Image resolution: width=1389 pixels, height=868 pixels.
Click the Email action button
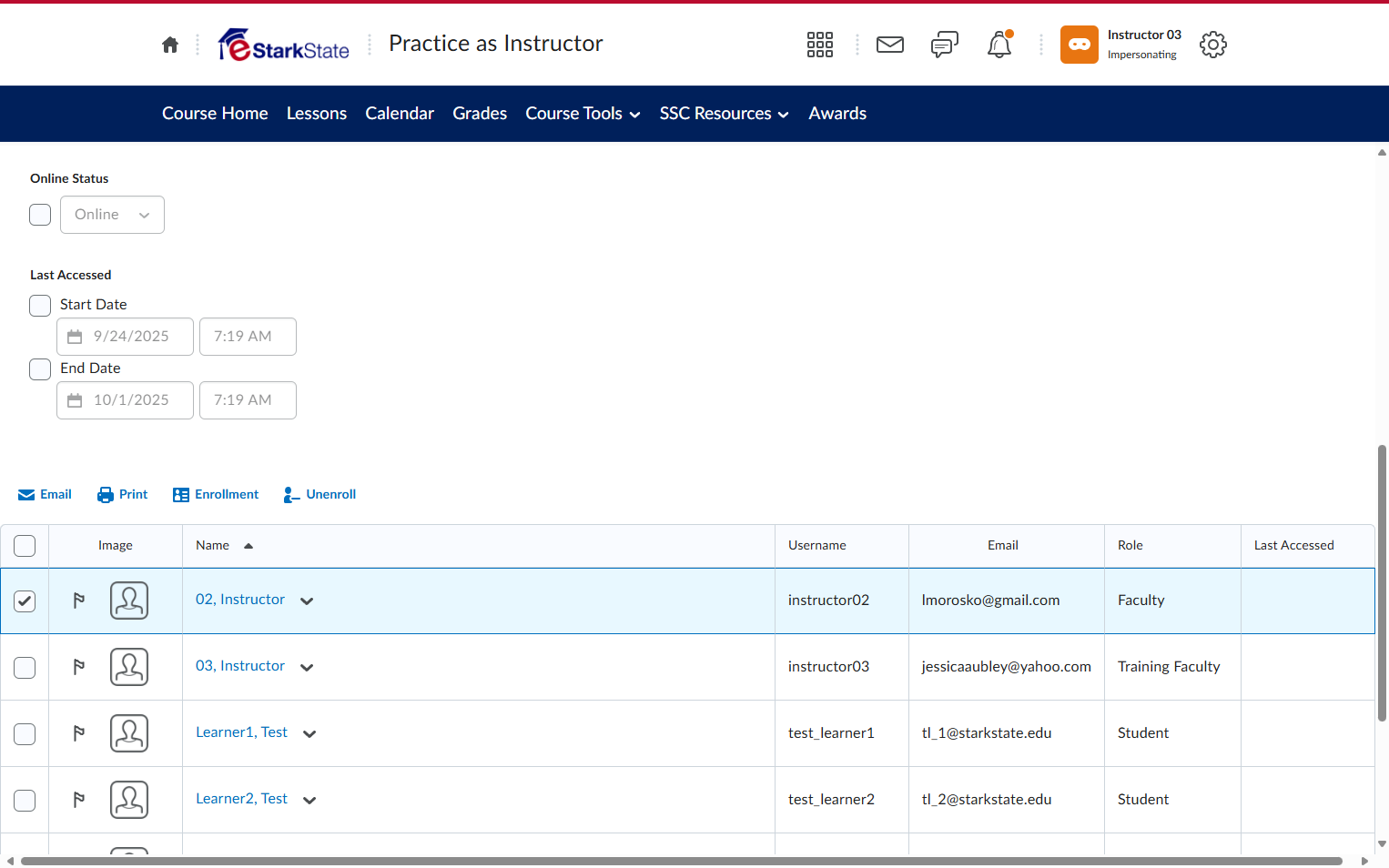click(45, 495)
